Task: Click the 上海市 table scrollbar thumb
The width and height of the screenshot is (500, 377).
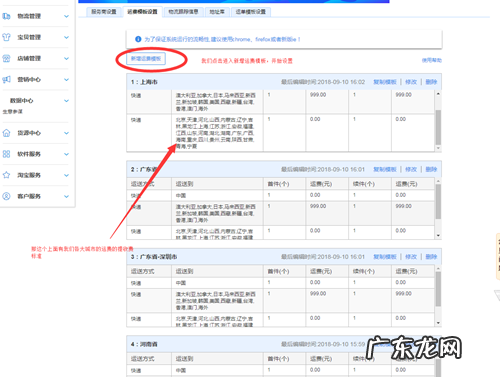Action: coord(438,128)
